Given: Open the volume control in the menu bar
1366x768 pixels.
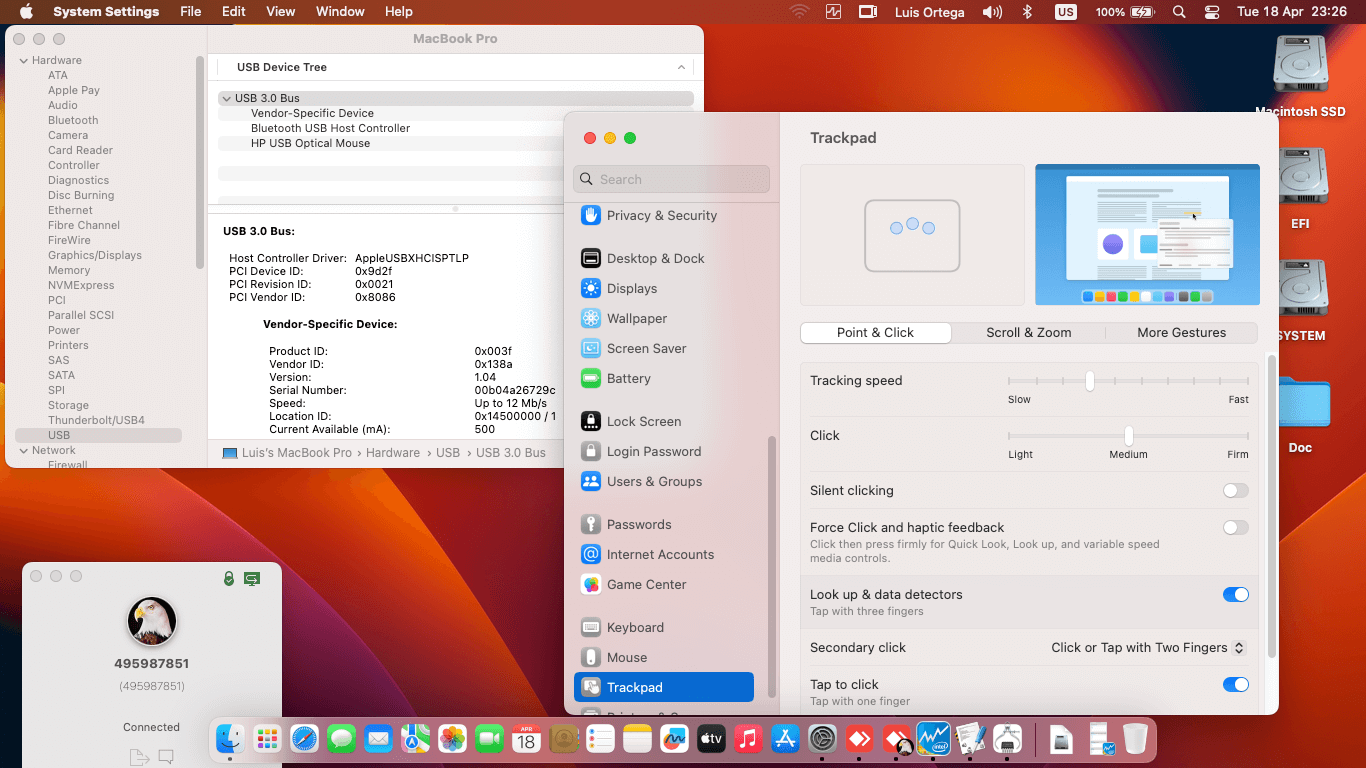Looking at the screenshot, I should (992, 12).
